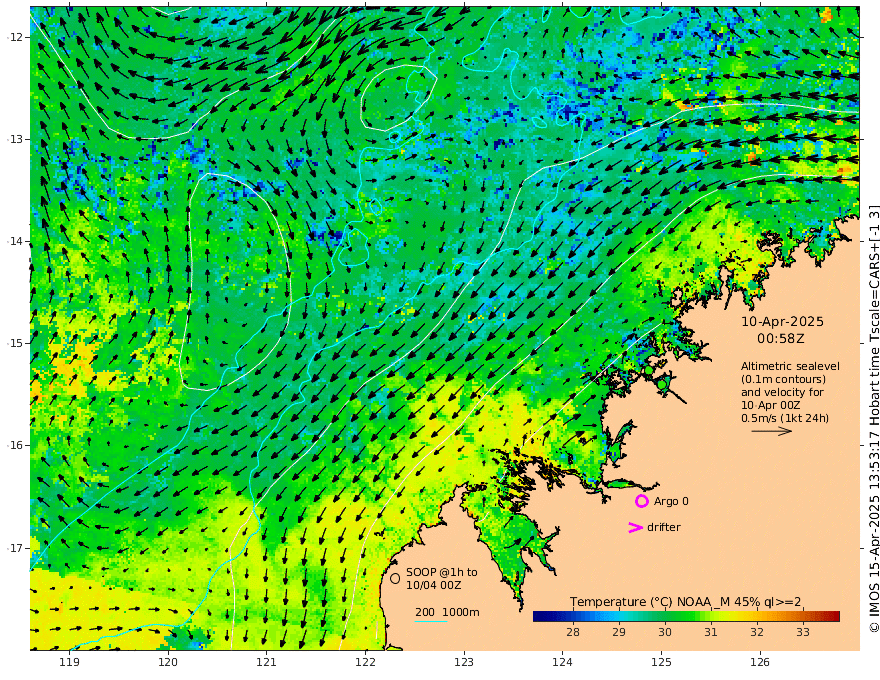Click the '200 1000m' depth contour label

coord(447,612)
